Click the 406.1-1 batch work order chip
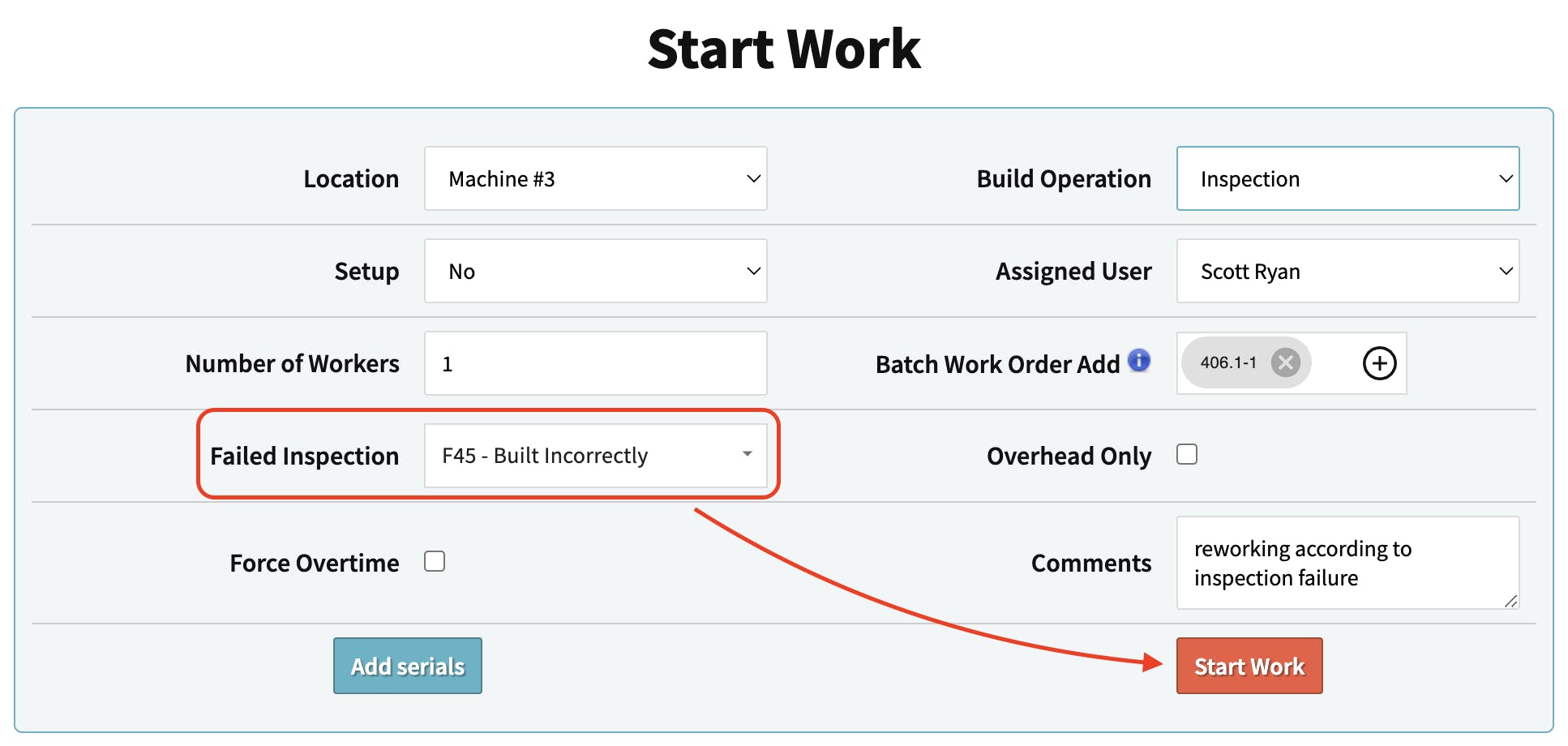Screen dimensions: 1568x746 click(x=1227, y=362)
